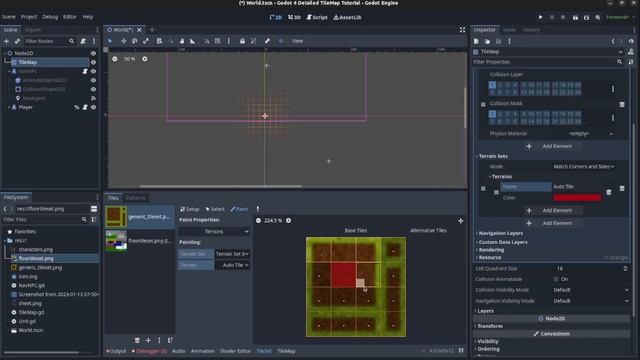Screen dimensions: 640x360
Task: Click the red terrain Color swatch
Action: 577,198
